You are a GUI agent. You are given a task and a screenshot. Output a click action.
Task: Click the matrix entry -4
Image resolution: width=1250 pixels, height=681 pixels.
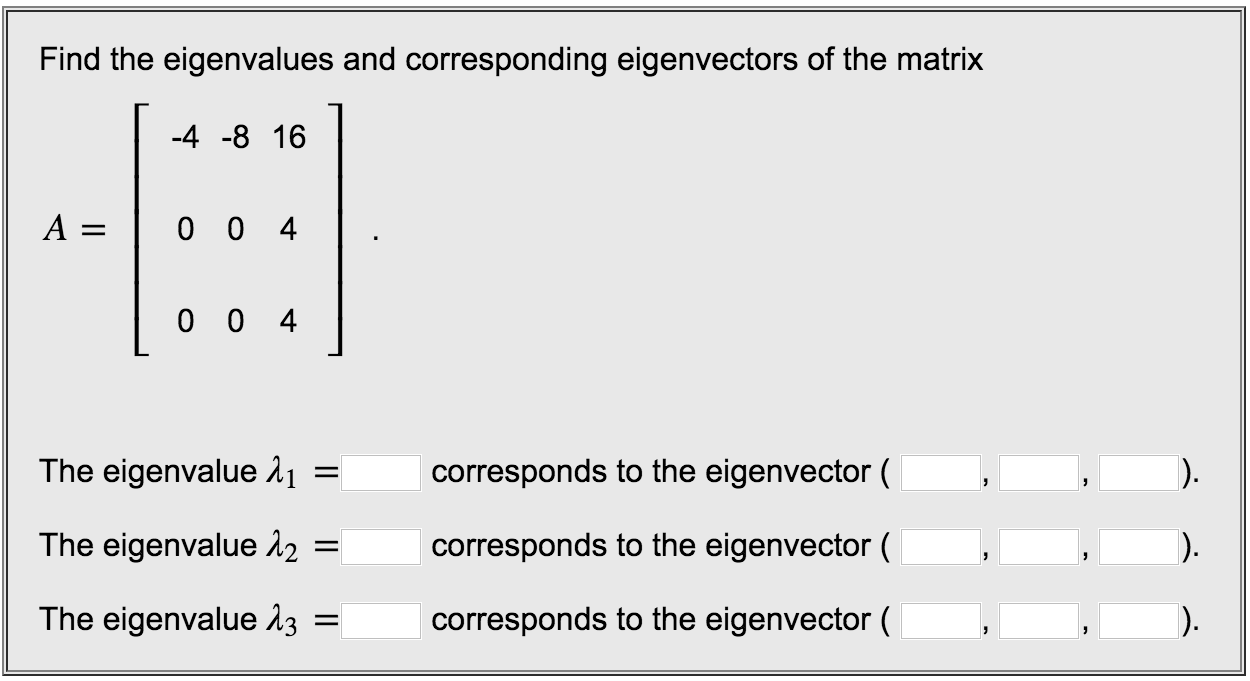click(183, 135)
